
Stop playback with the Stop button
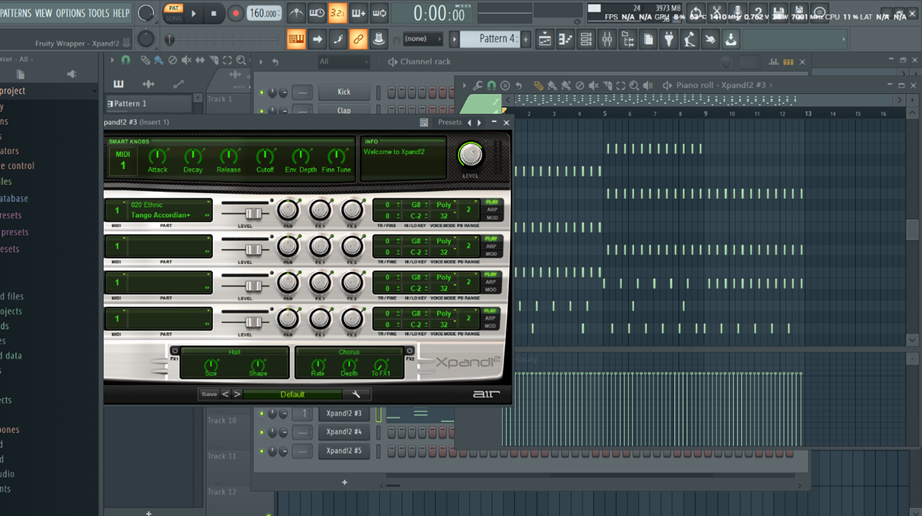(x=213, y=13)
